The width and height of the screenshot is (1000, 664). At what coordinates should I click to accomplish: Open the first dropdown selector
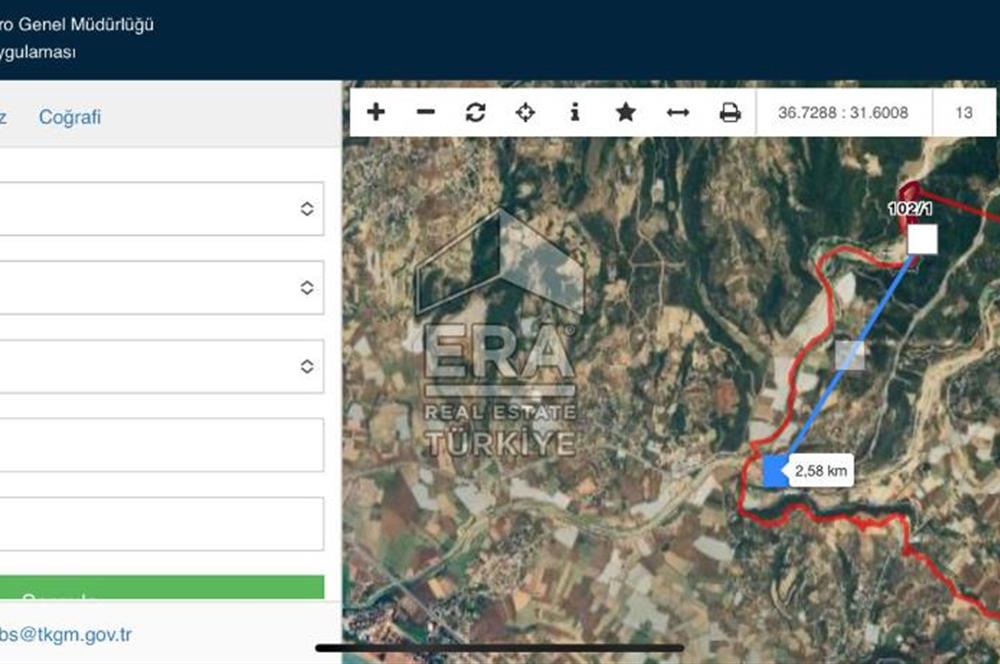pyautogui.click(x=161, y=209)
